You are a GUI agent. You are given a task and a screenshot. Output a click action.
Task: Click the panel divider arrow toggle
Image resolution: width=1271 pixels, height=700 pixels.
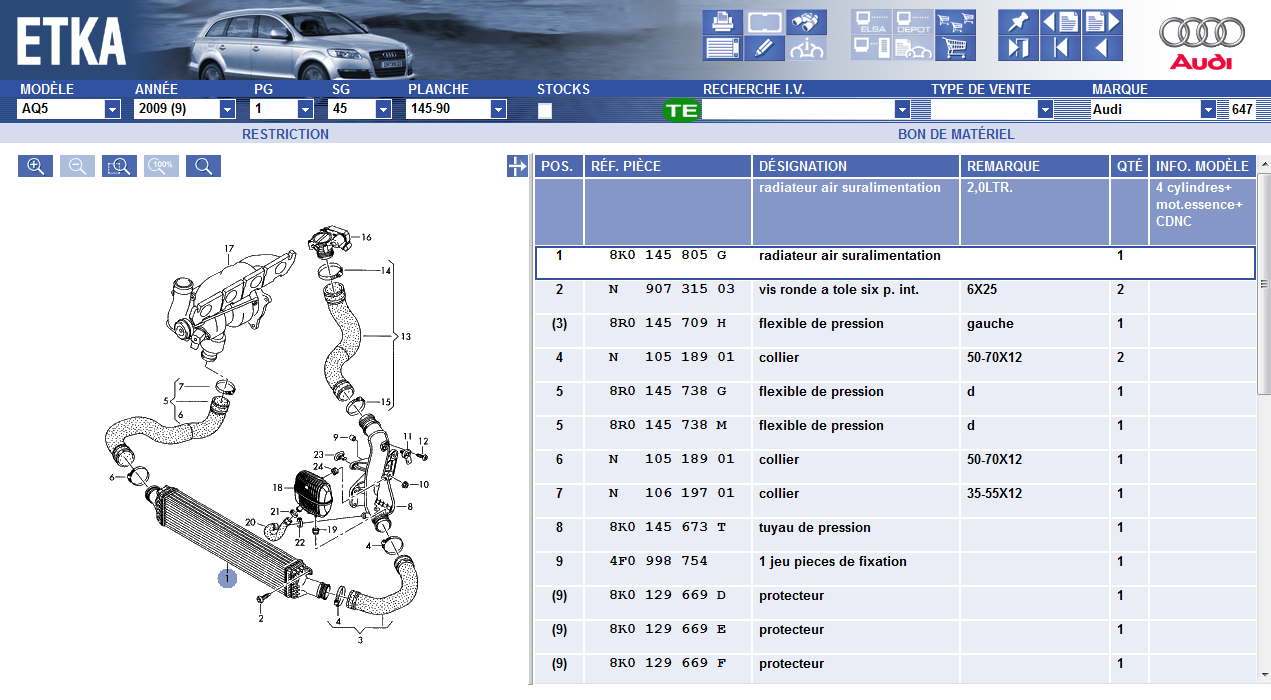(517, 166)
